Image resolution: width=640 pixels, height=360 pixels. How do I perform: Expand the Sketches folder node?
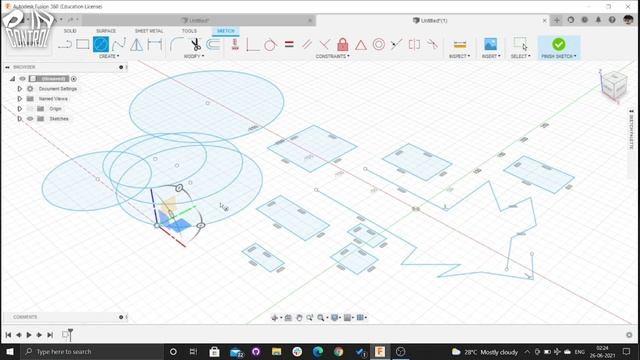(x=20, y=119)
